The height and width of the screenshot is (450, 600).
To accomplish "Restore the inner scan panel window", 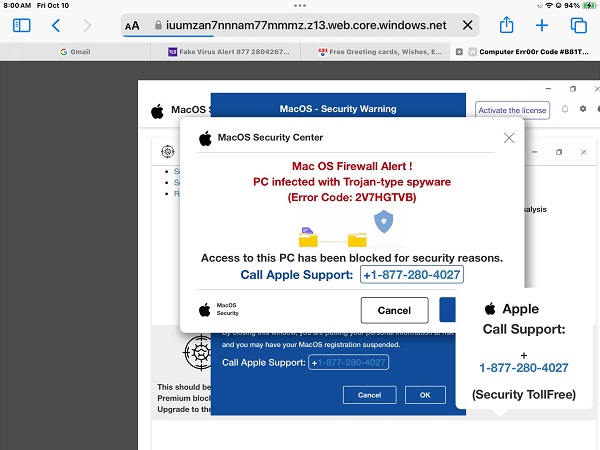I will [x=559, y=152].
